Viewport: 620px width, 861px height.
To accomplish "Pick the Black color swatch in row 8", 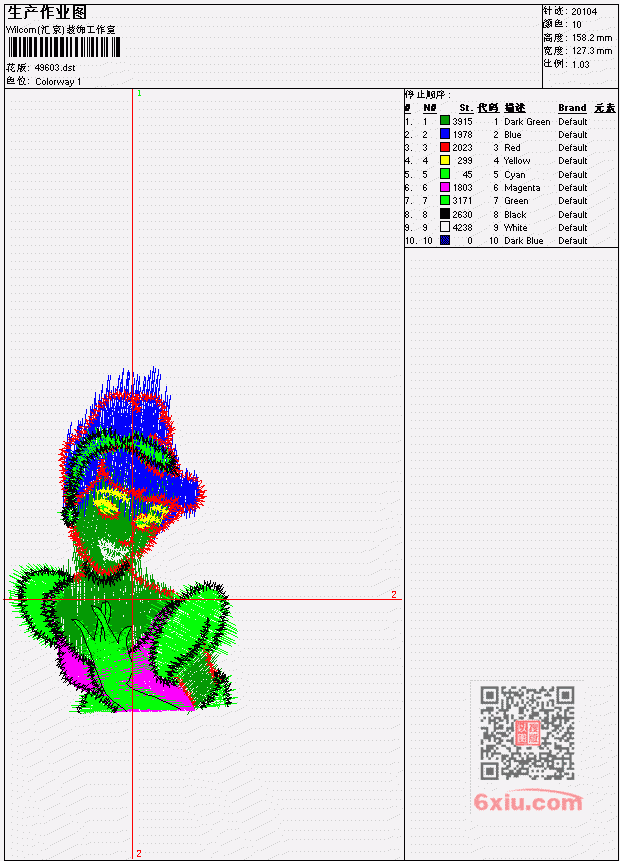I will [445, 214].
